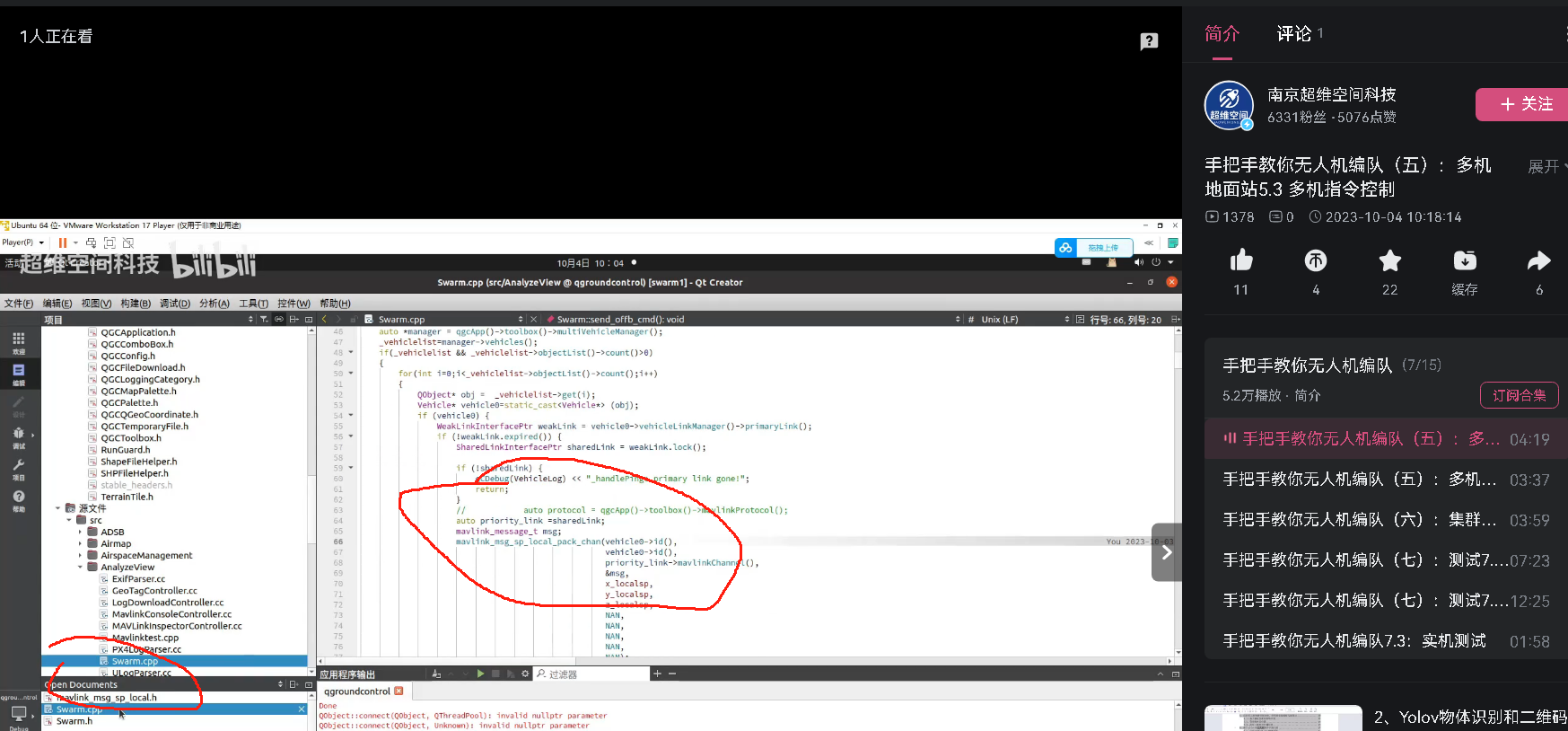Send Ctrl+Alt+Del to the virtual machine

click(x=91, y=242)
